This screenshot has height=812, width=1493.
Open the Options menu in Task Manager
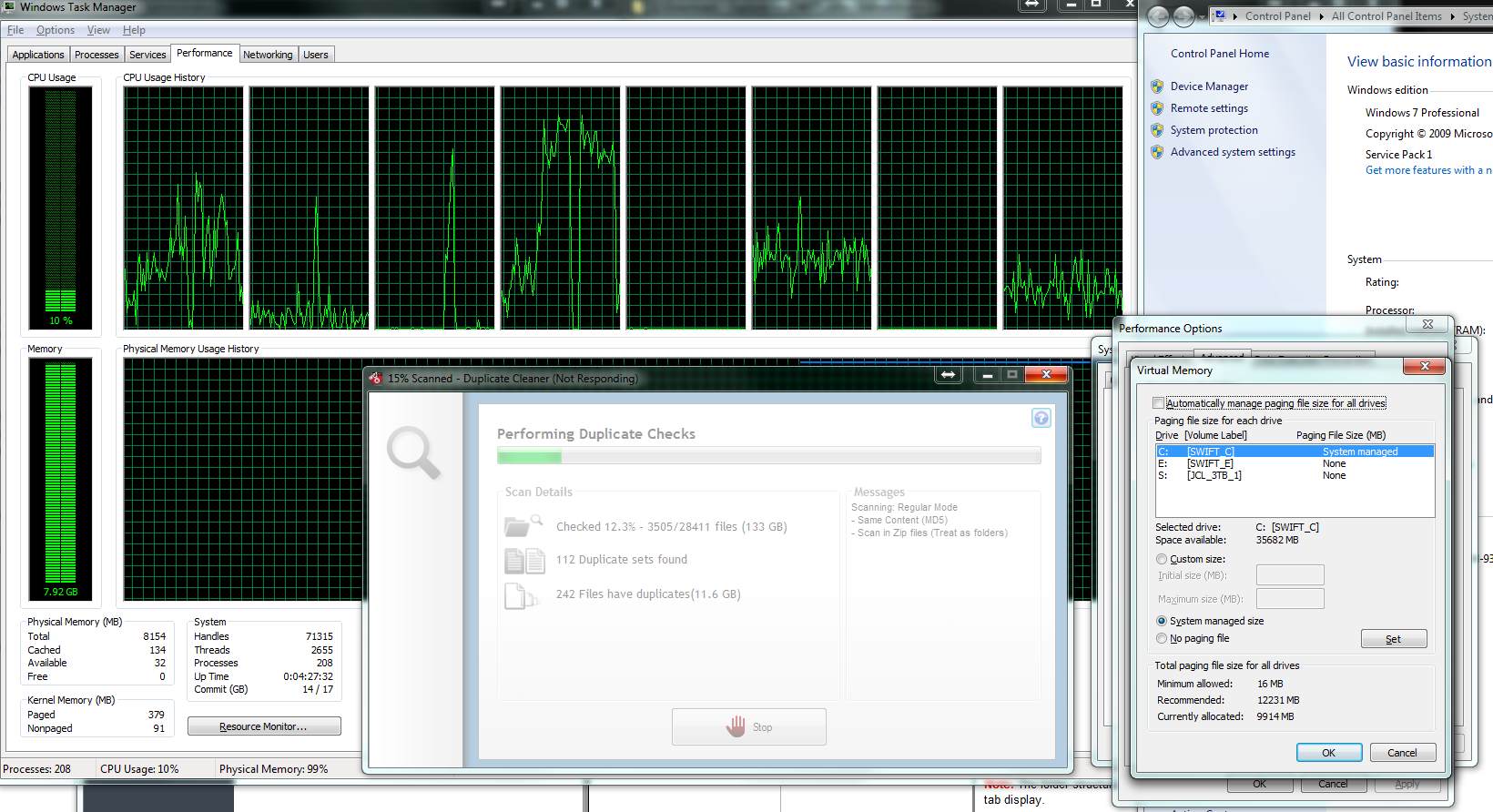point(56,30)
